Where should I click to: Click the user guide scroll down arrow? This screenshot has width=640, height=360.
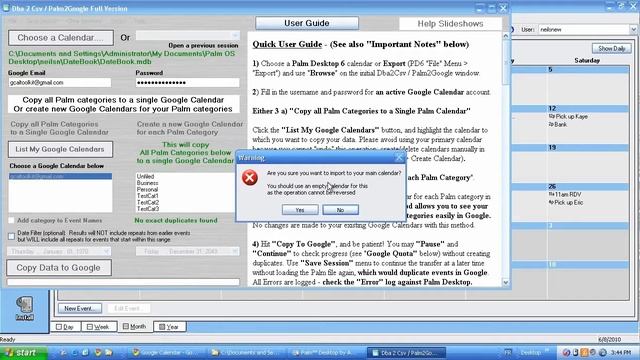pyautogui.click(x=506, y=282)
